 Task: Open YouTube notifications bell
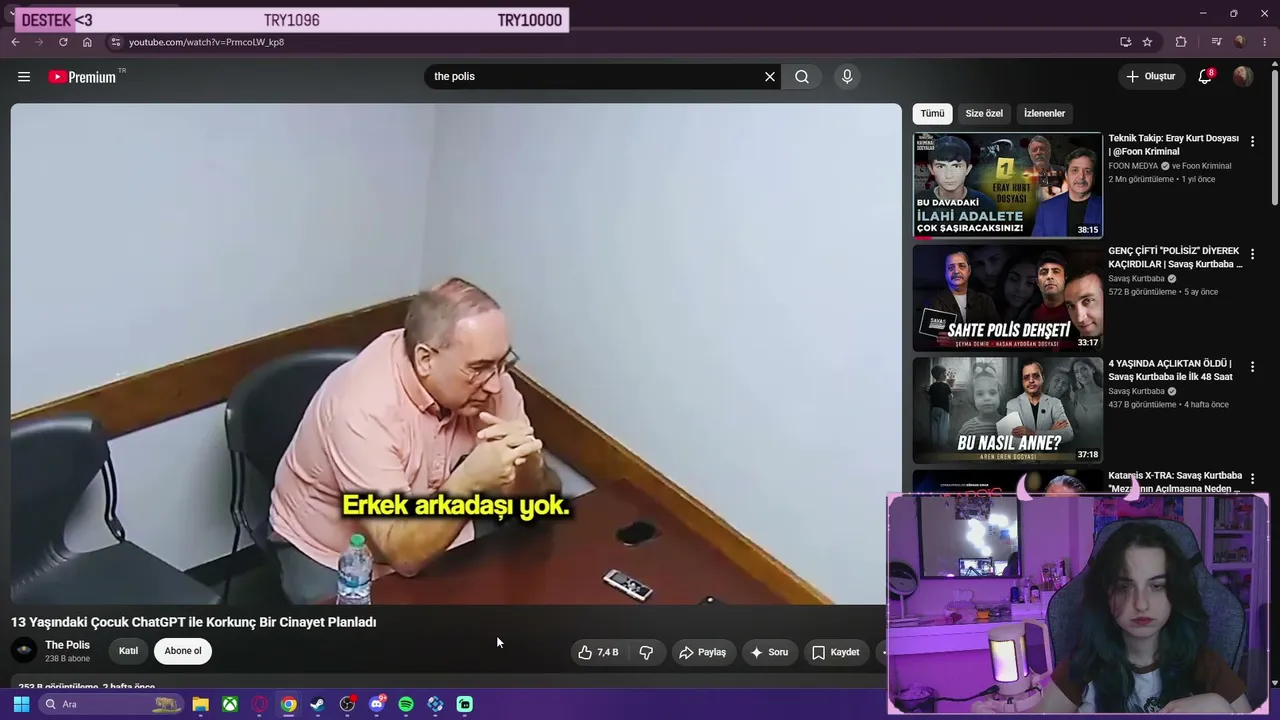pyautogui.click(x=1205, y=77)
